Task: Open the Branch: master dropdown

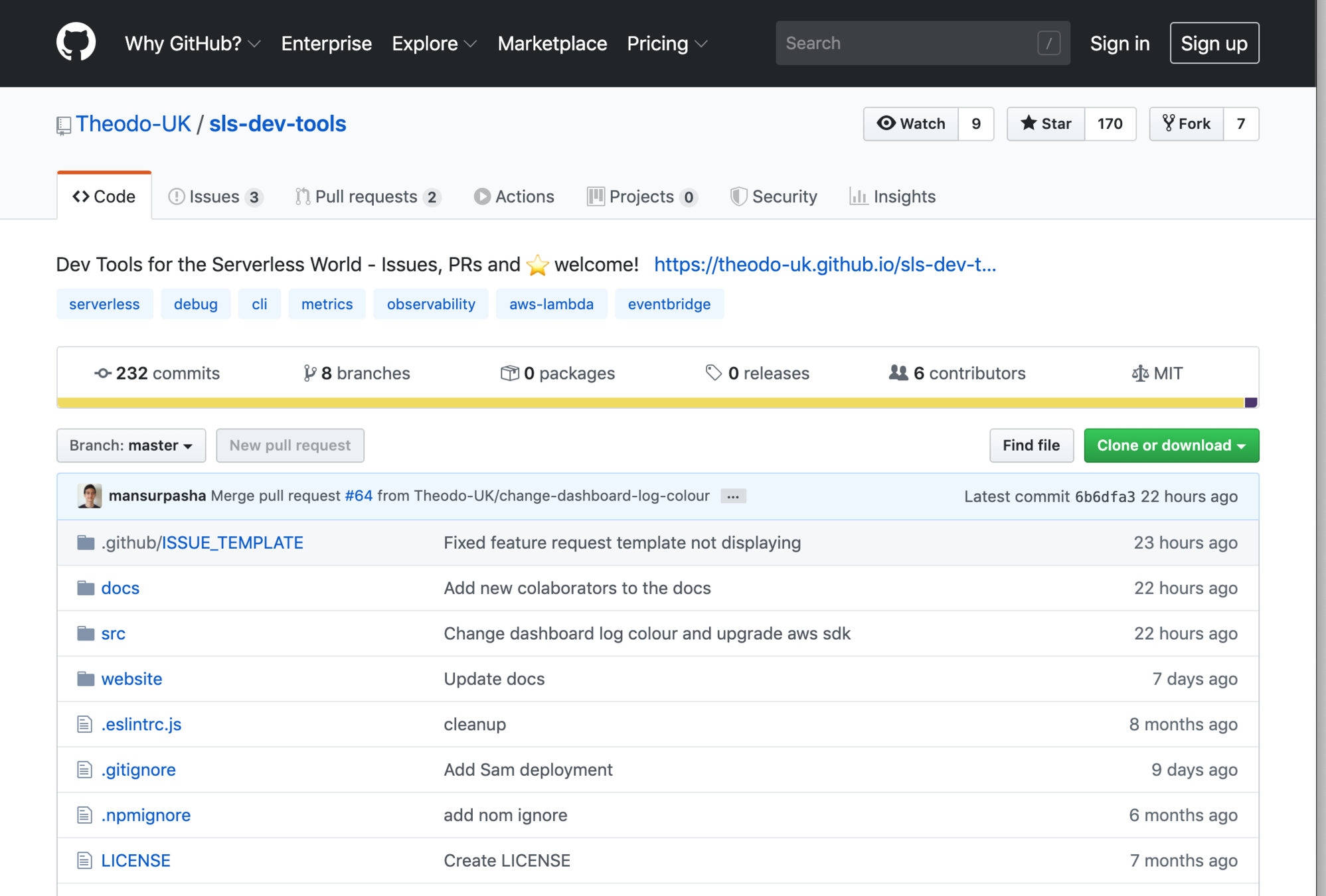Action: (131, 445)
